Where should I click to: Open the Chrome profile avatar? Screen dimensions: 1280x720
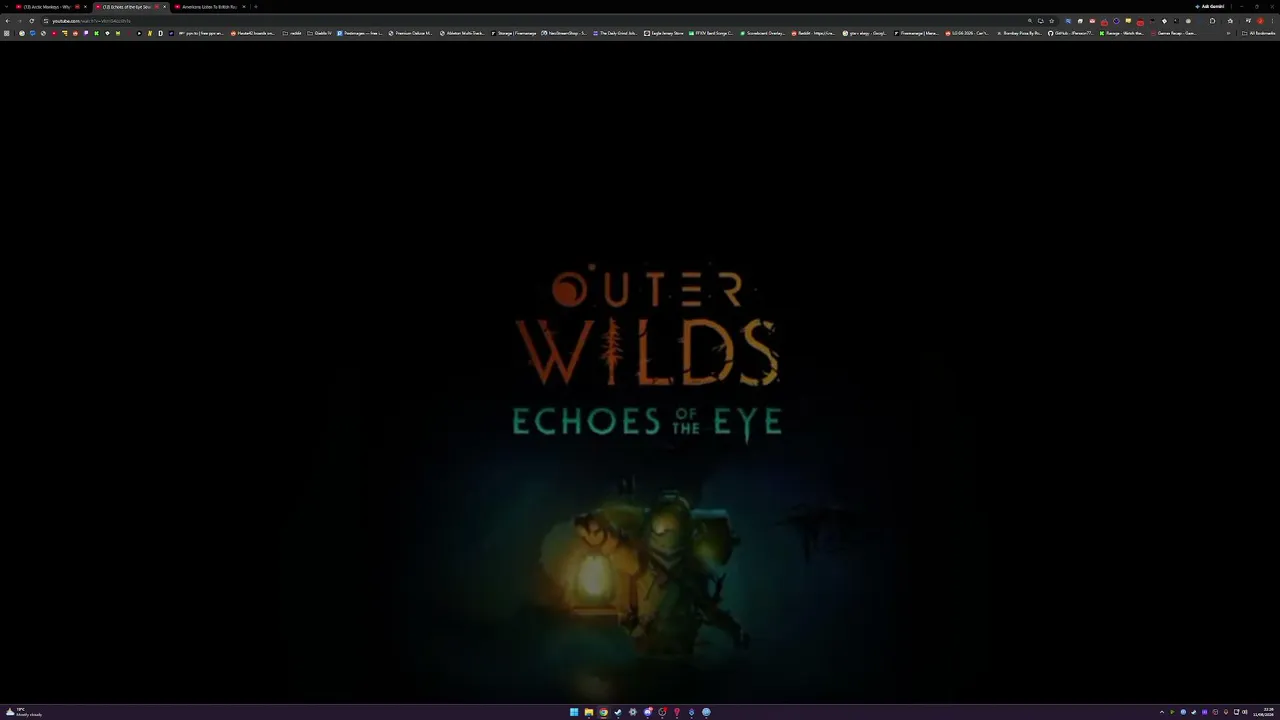(x=1260, y=21)
